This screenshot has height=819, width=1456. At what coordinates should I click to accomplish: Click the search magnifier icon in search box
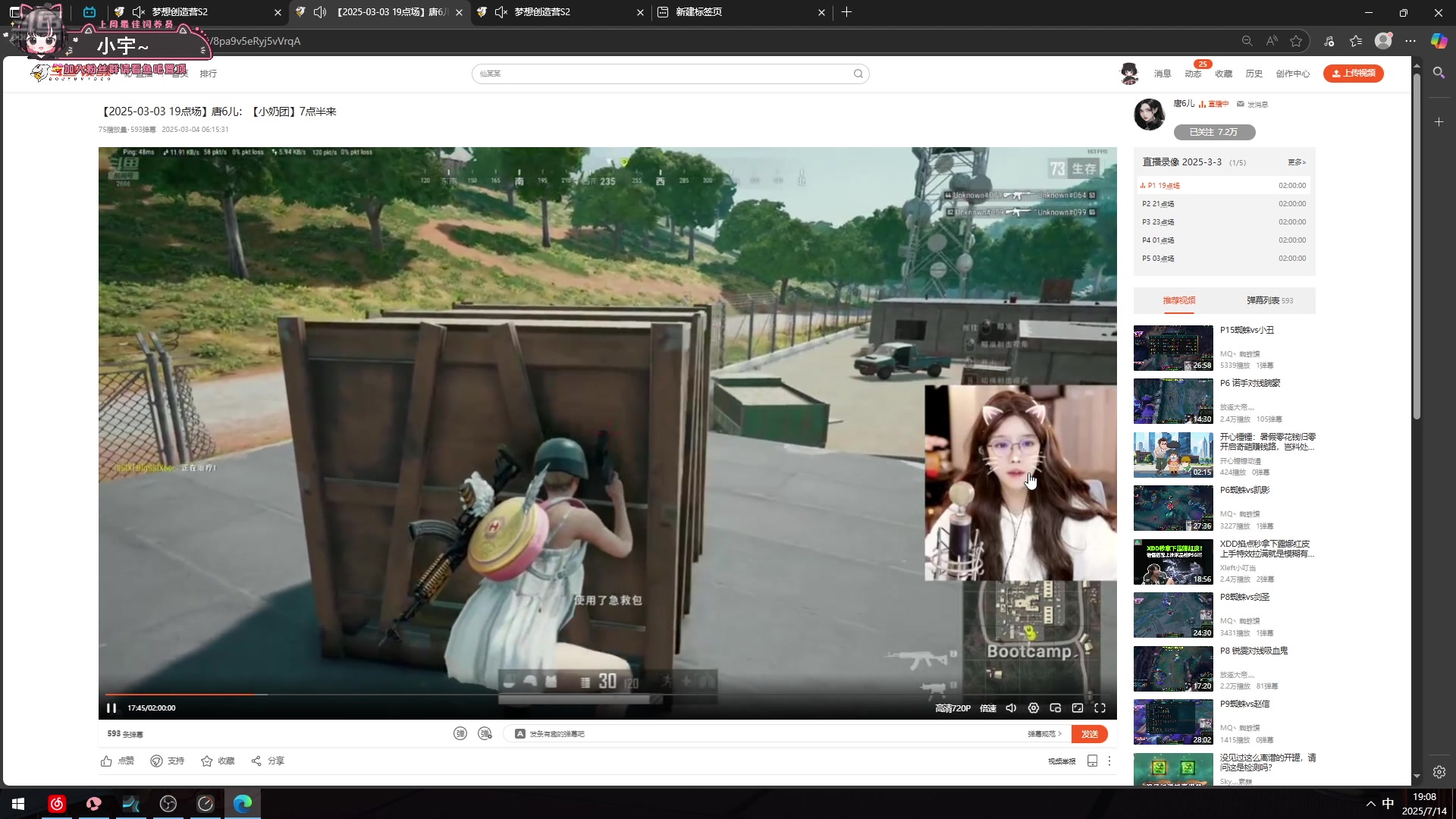(x=858, y=74)
